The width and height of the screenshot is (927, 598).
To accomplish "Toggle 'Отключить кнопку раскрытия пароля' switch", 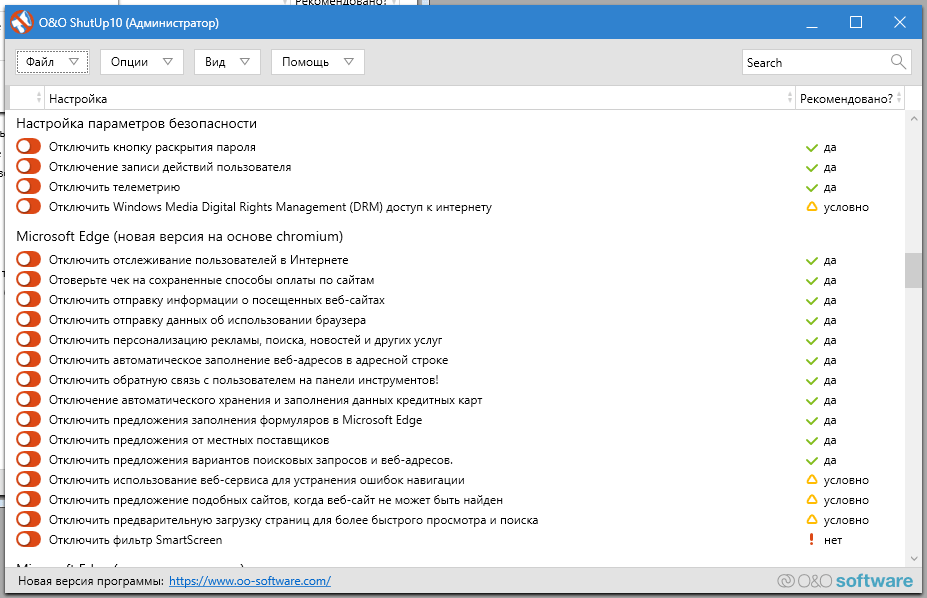I will 28,147.
